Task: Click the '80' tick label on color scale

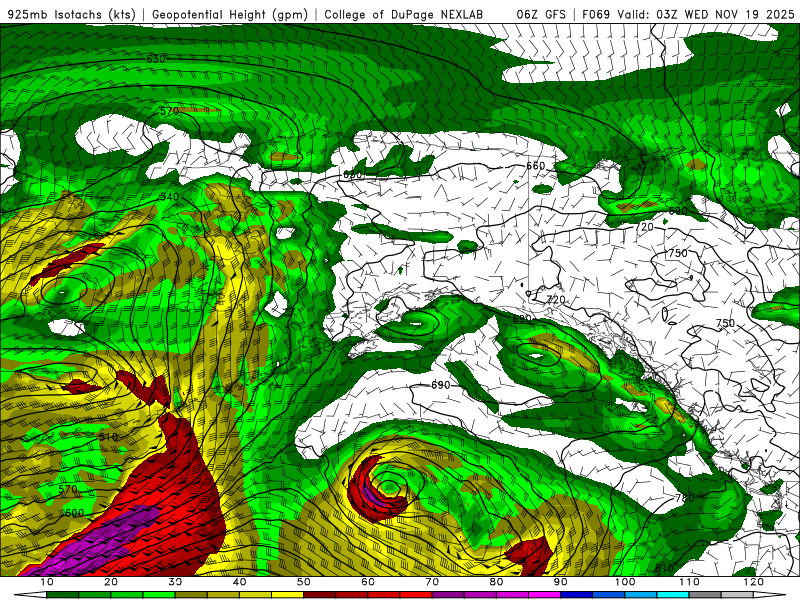Action: click(496, 582)
